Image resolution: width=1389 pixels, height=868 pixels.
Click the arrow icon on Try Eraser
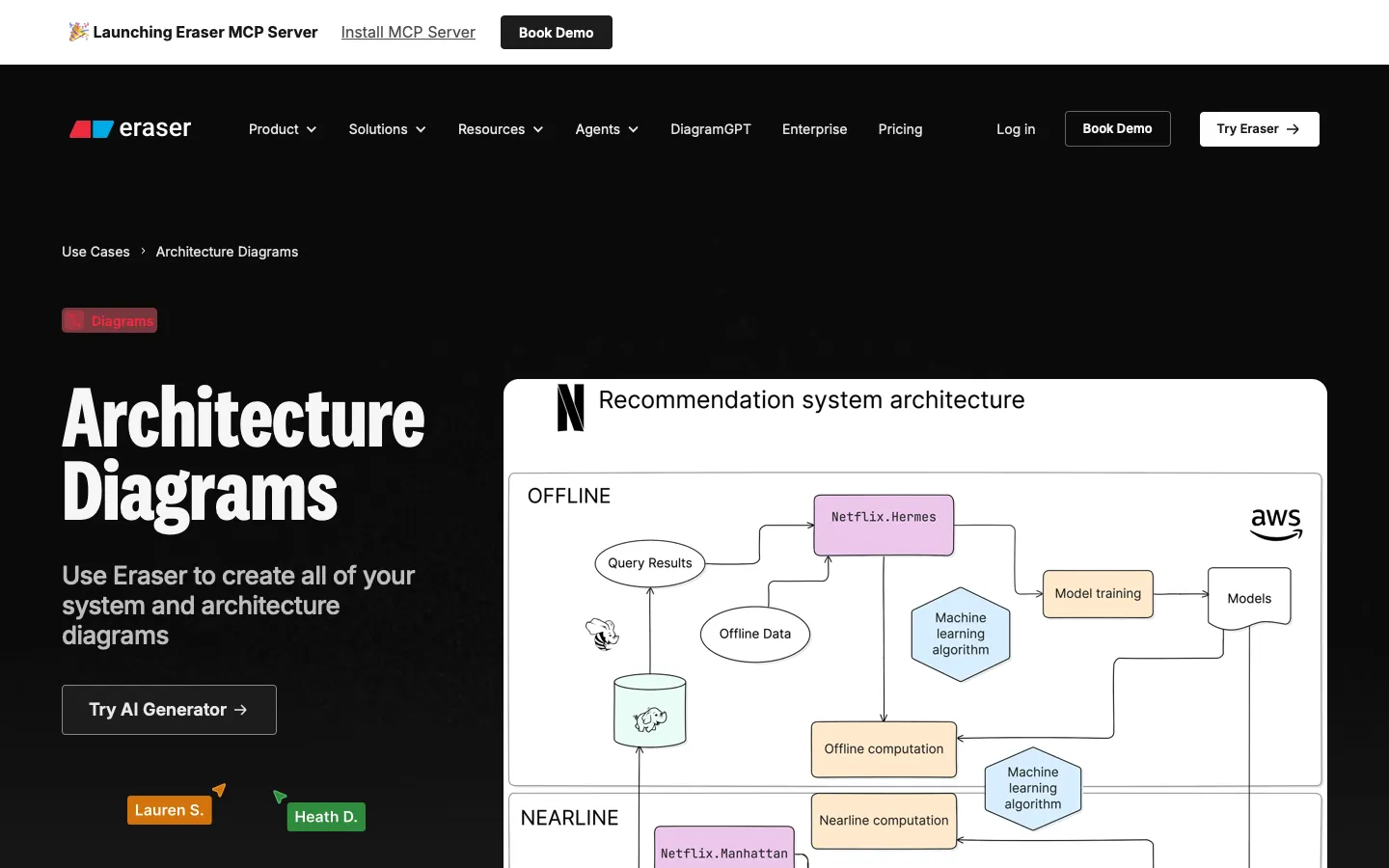(1294, 129)
